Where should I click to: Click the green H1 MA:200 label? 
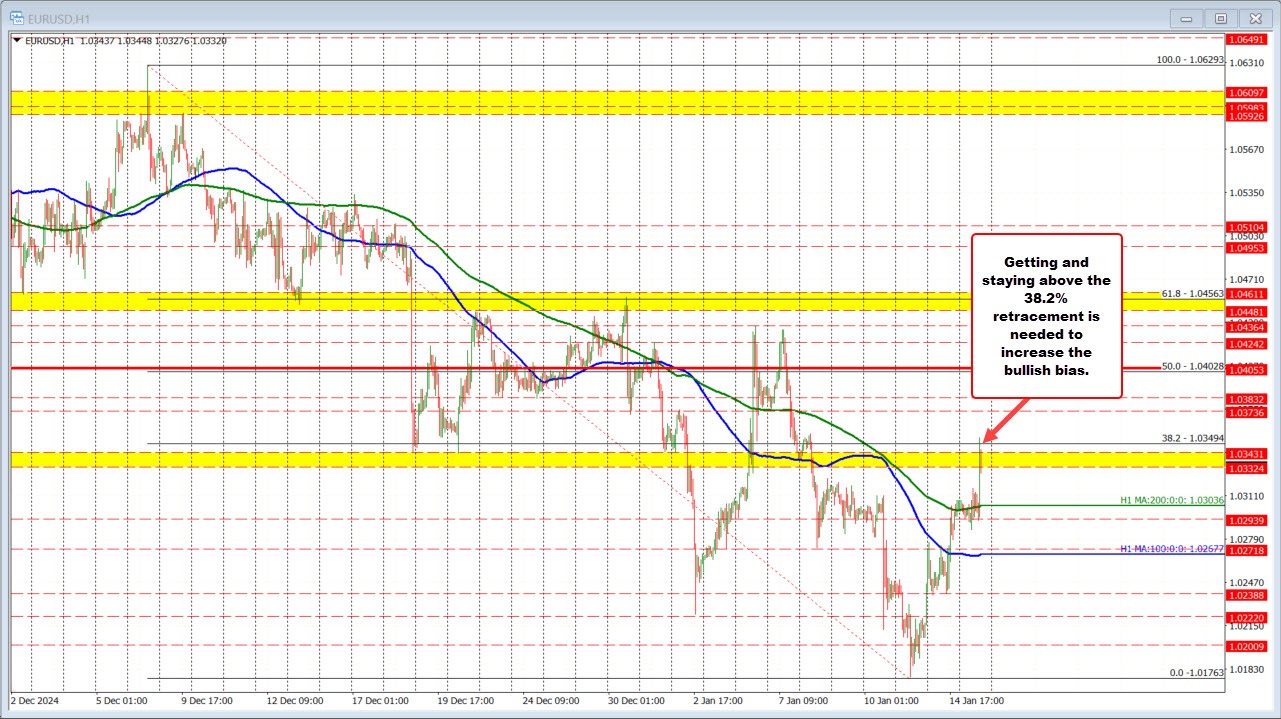coord(1170,499)
